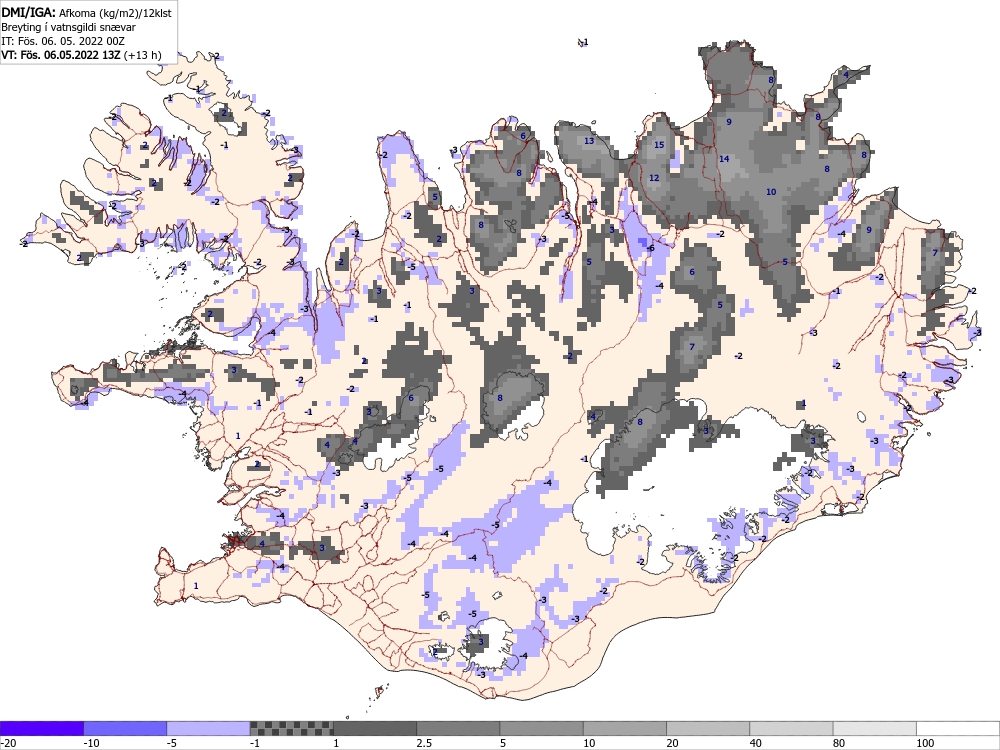This screenshot has width=1000, height=750.
Task: Click the 40 label on the color scale
Action: [756, 743]
